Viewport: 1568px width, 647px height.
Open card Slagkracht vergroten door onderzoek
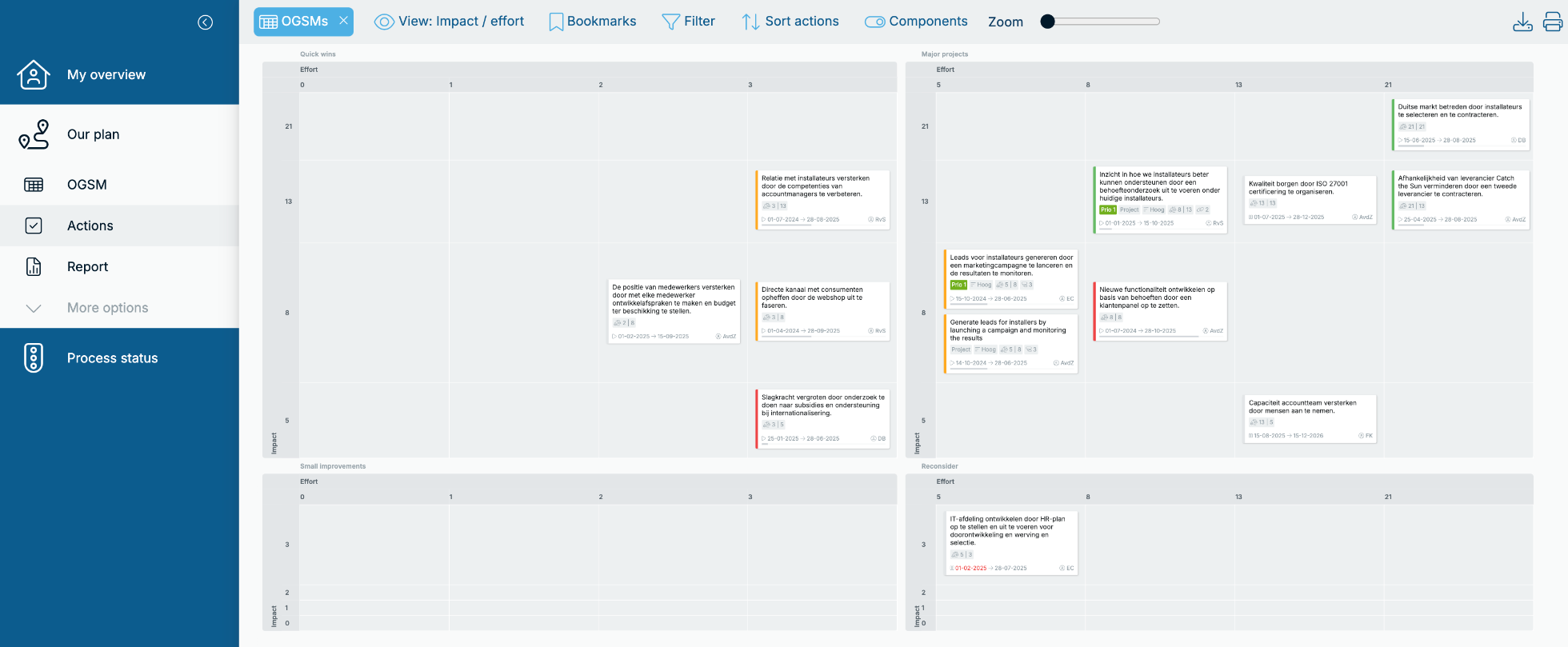(822, 418)
